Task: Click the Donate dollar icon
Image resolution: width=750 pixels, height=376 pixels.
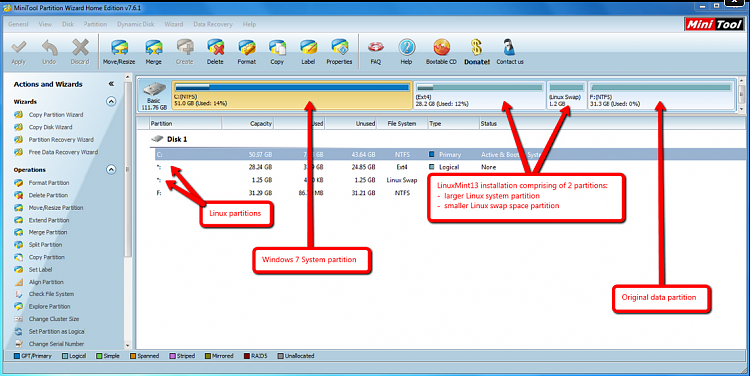Action: pos(476,47)
